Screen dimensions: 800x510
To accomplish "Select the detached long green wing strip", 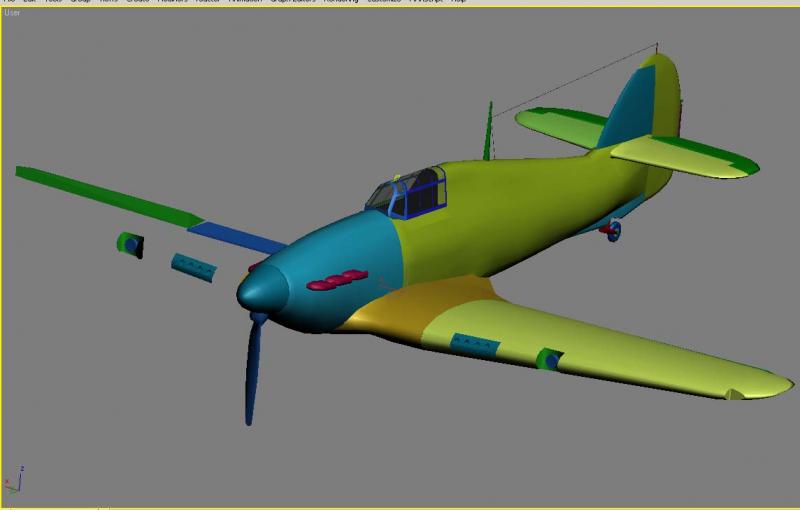I will (x=108, y=196).
